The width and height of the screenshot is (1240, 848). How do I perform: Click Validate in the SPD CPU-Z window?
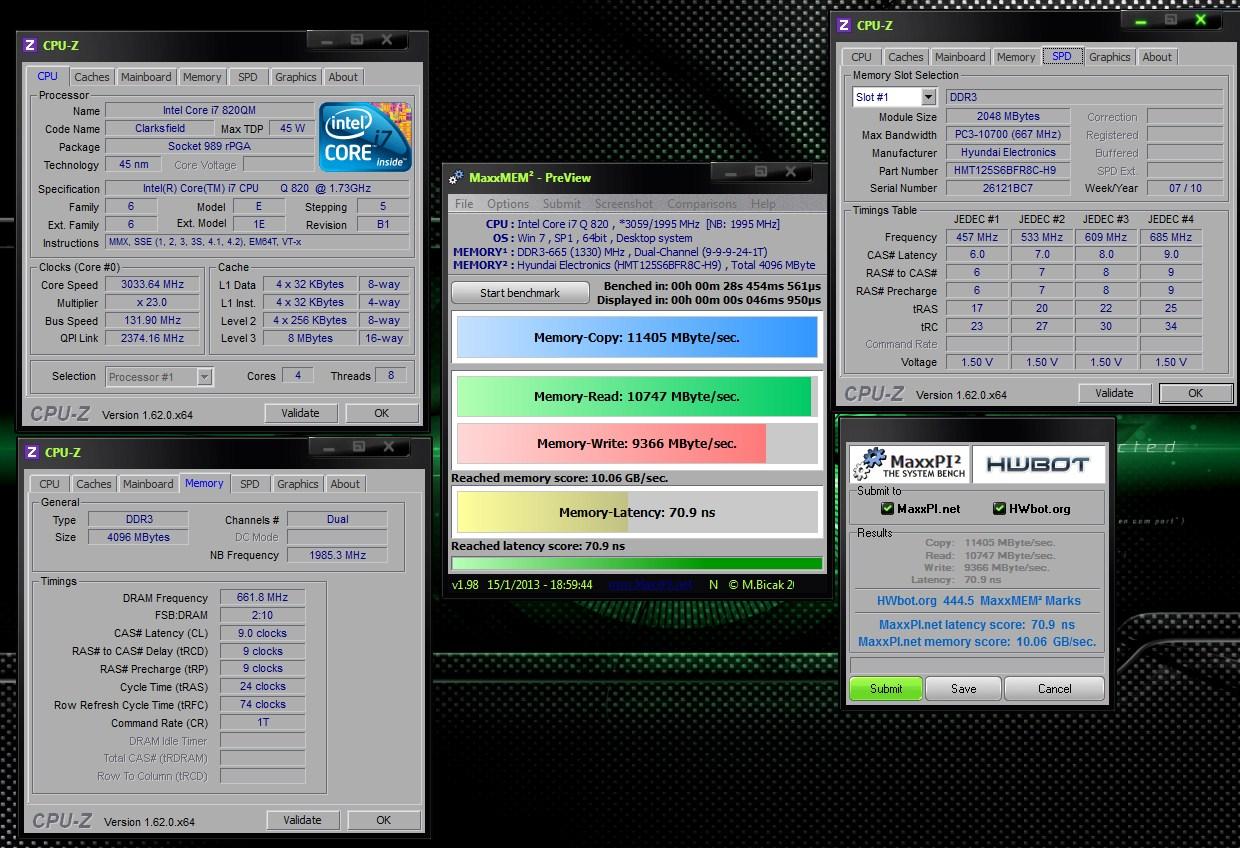(1114, 393)
